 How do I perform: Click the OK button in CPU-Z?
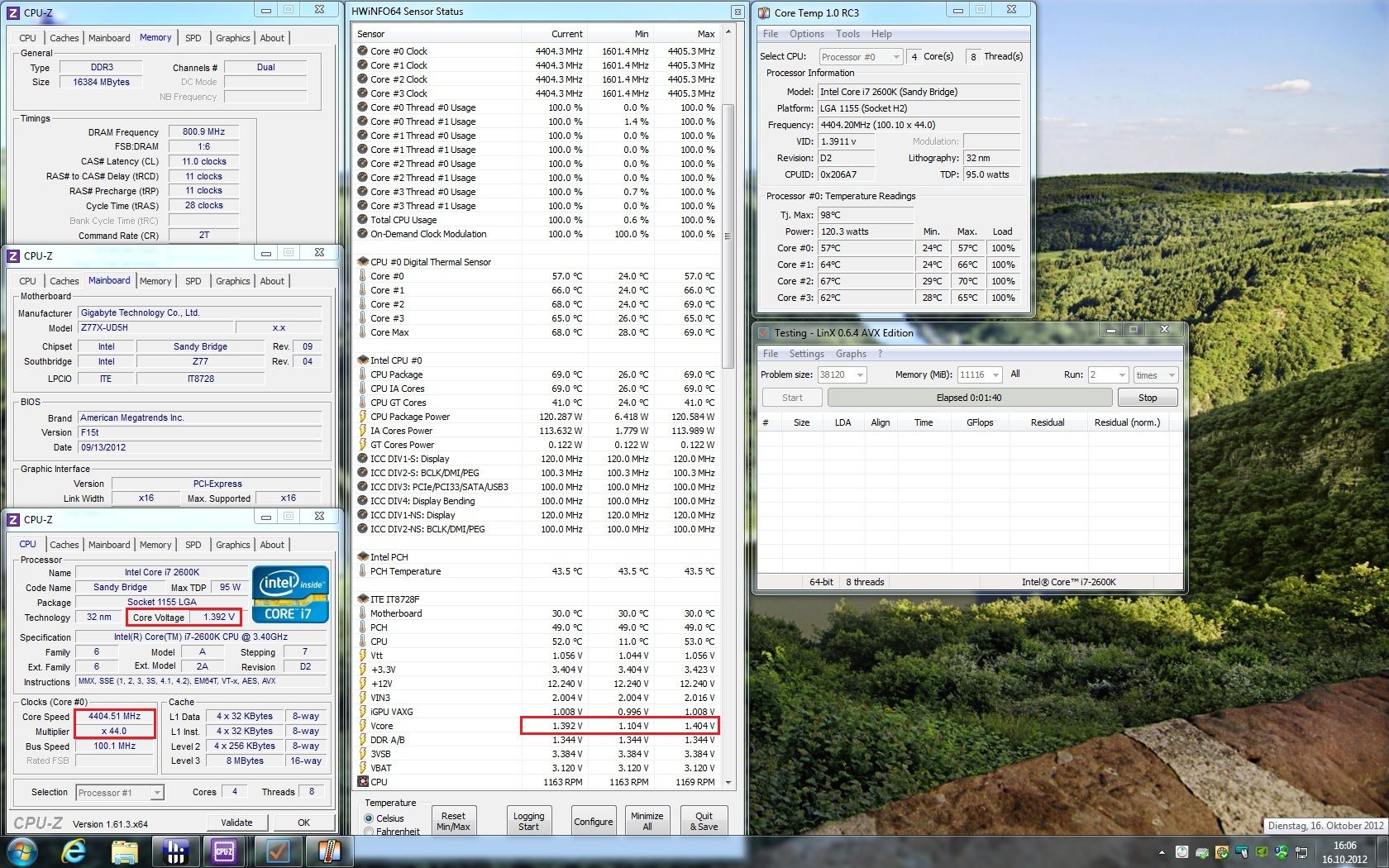(303, 823)
